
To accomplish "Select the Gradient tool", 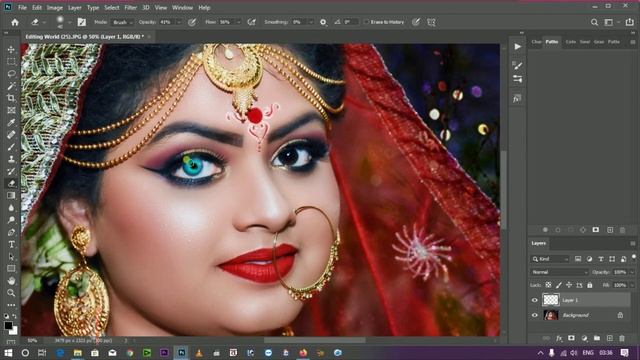I will pyautogui.click(x=11, y=196).
